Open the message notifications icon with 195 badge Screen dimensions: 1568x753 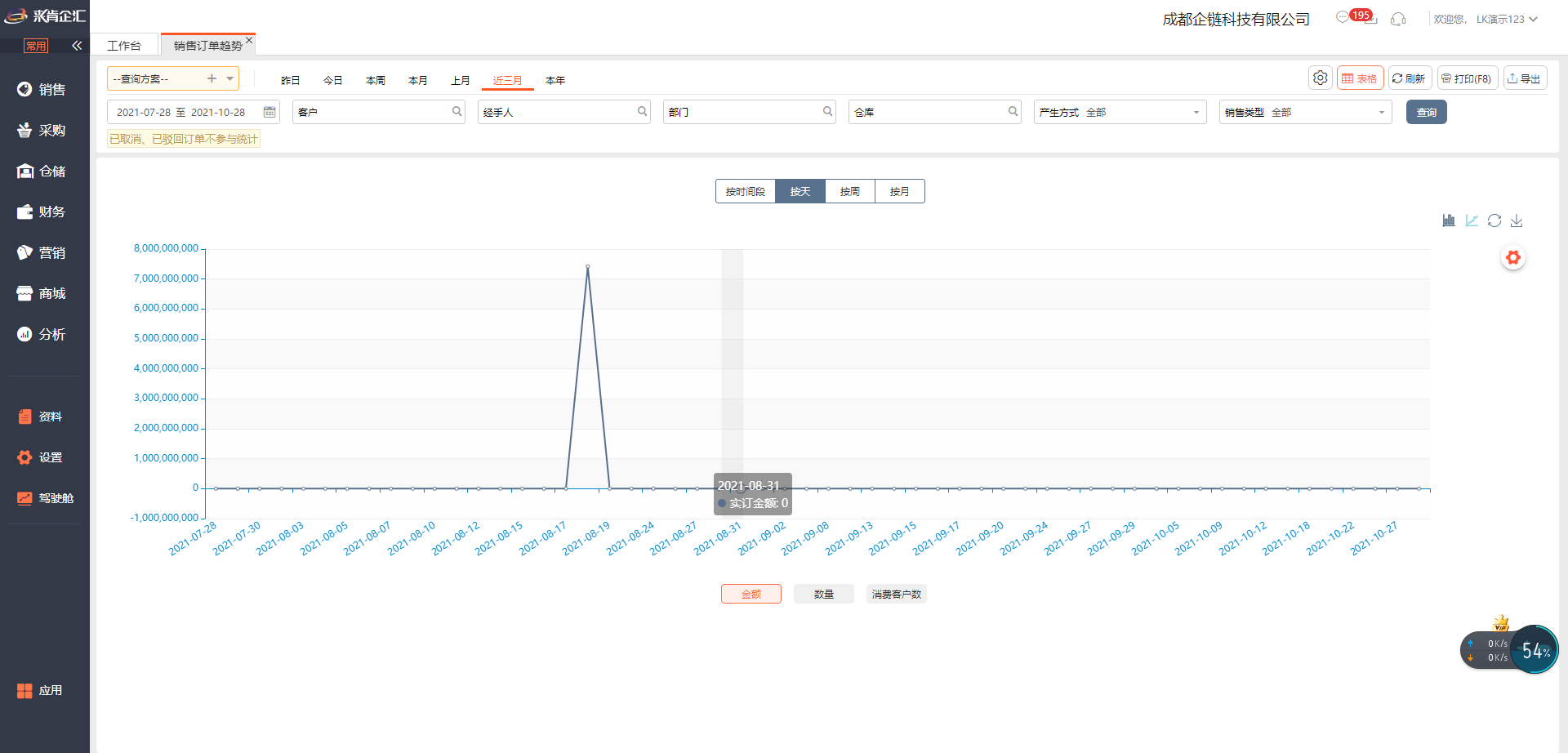pyautogui.click(x=1343, y=18)
